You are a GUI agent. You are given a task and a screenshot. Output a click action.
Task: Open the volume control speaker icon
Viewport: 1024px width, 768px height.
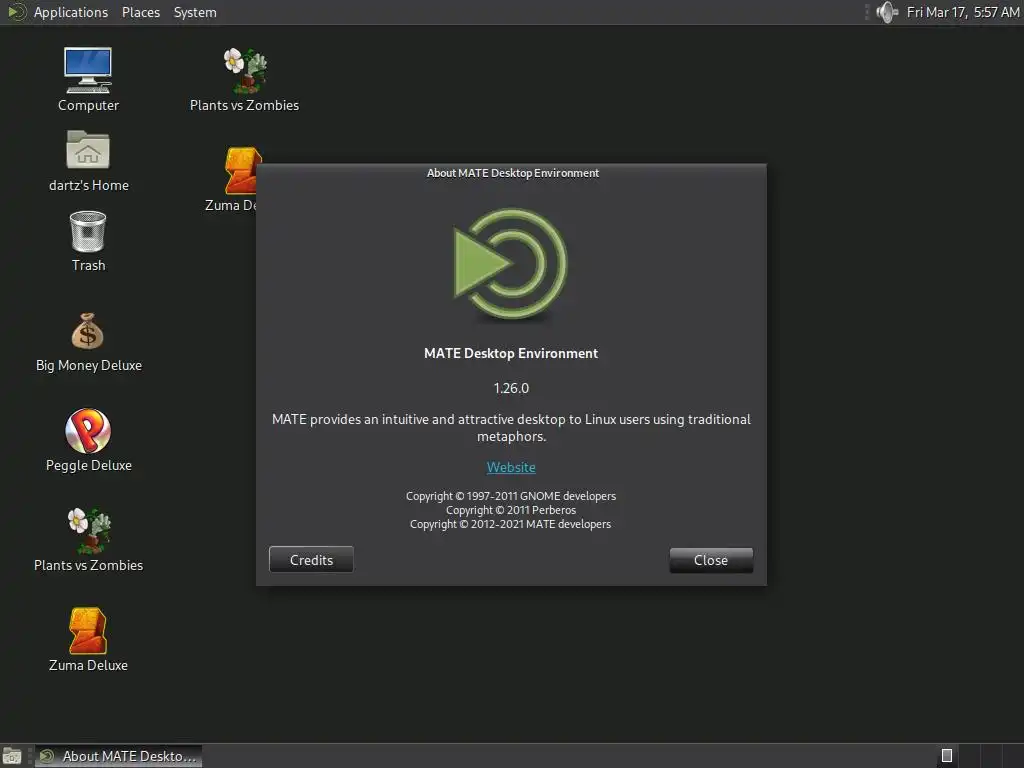point(887,12)
